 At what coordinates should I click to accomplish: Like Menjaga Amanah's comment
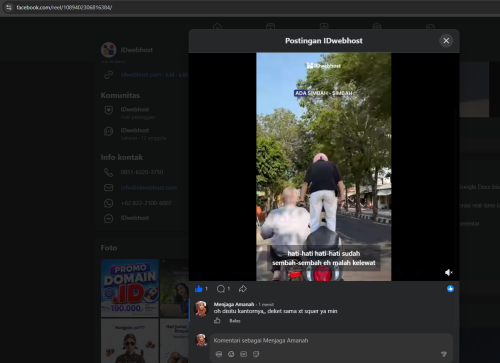[217, 321]
